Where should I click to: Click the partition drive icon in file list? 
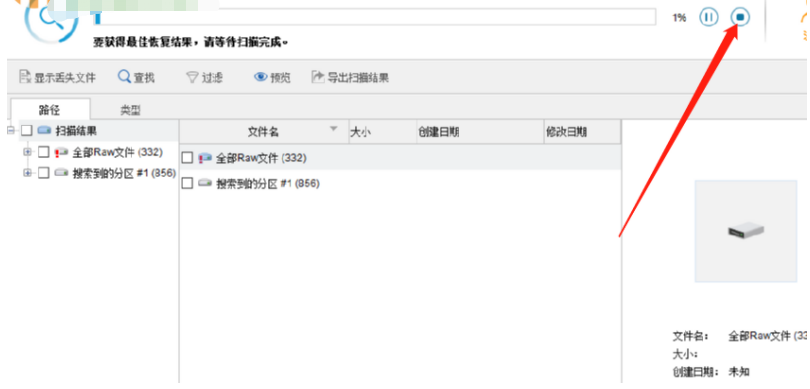click(205, 183)
